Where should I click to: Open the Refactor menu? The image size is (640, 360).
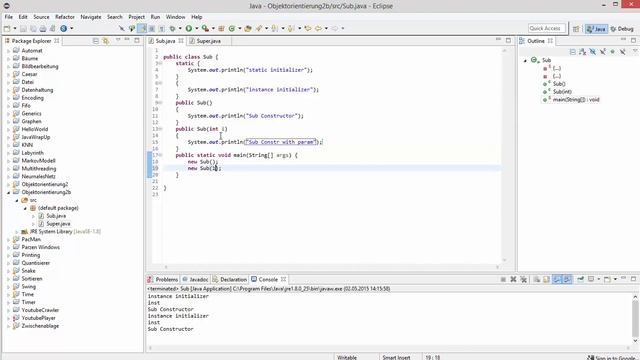click(x=65, y=17)
